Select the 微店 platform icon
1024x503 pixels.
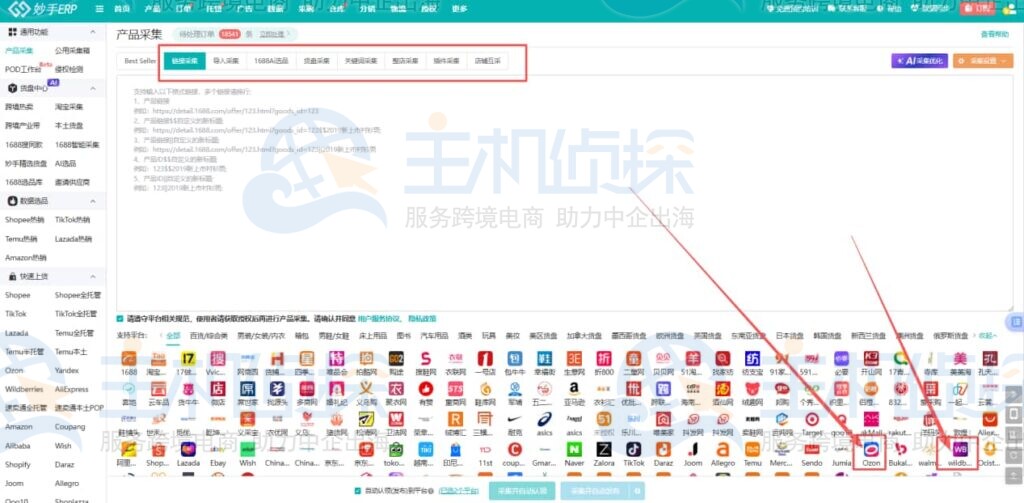217,389
